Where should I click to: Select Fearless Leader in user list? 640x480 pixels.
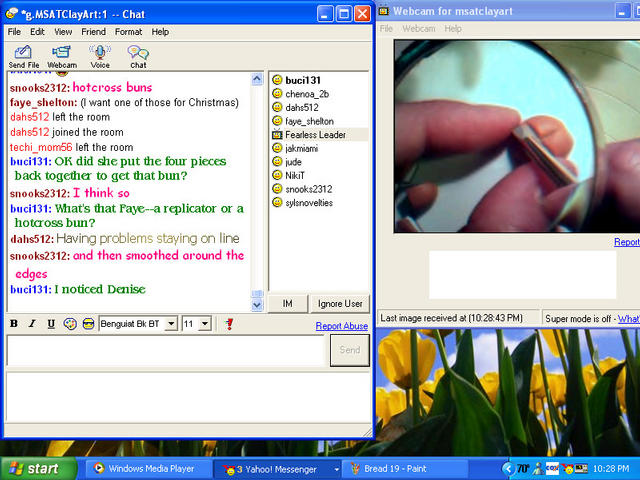click(x=316, y=135)
